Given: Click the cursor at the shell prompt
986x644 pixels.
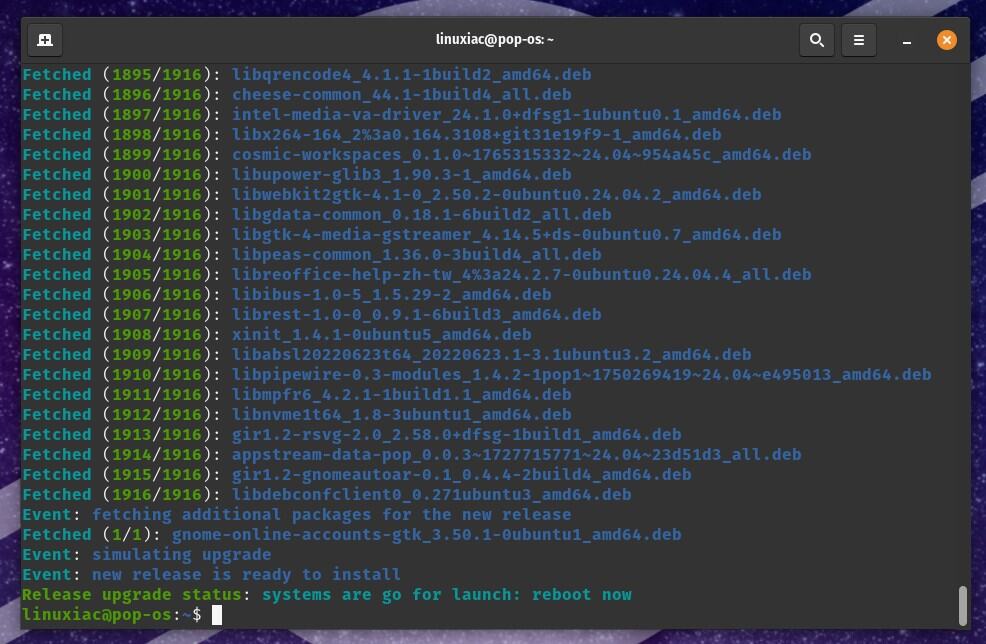Looking at the screenshot, I should [217, 615].
